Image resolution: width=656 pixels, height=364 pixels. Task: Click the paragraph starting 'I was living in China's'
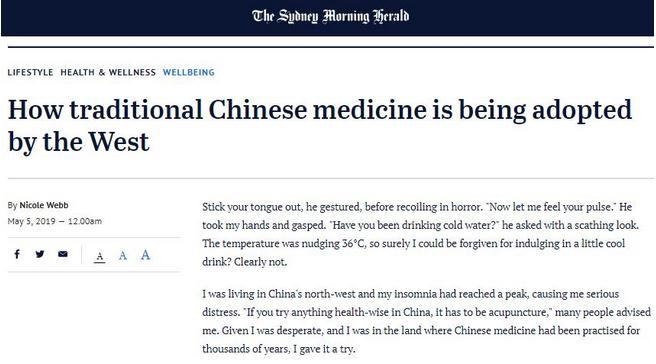[426, 321]
